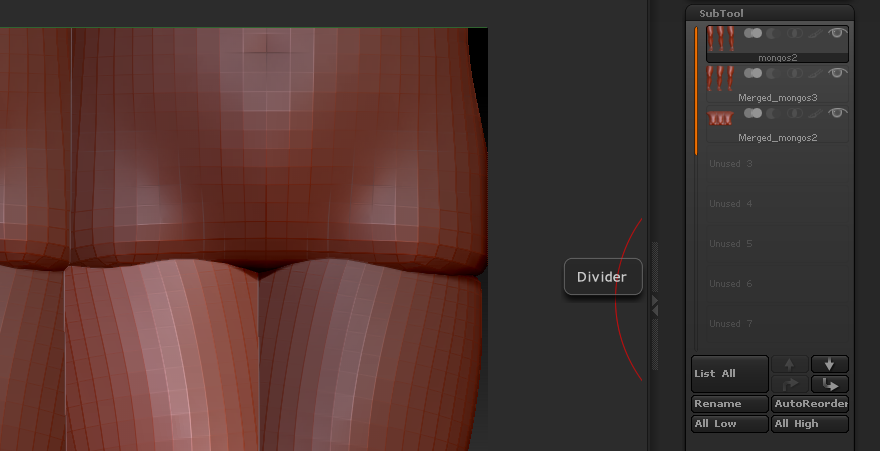Click the AutoReorder button
The image size is (880, 451).
810,404
